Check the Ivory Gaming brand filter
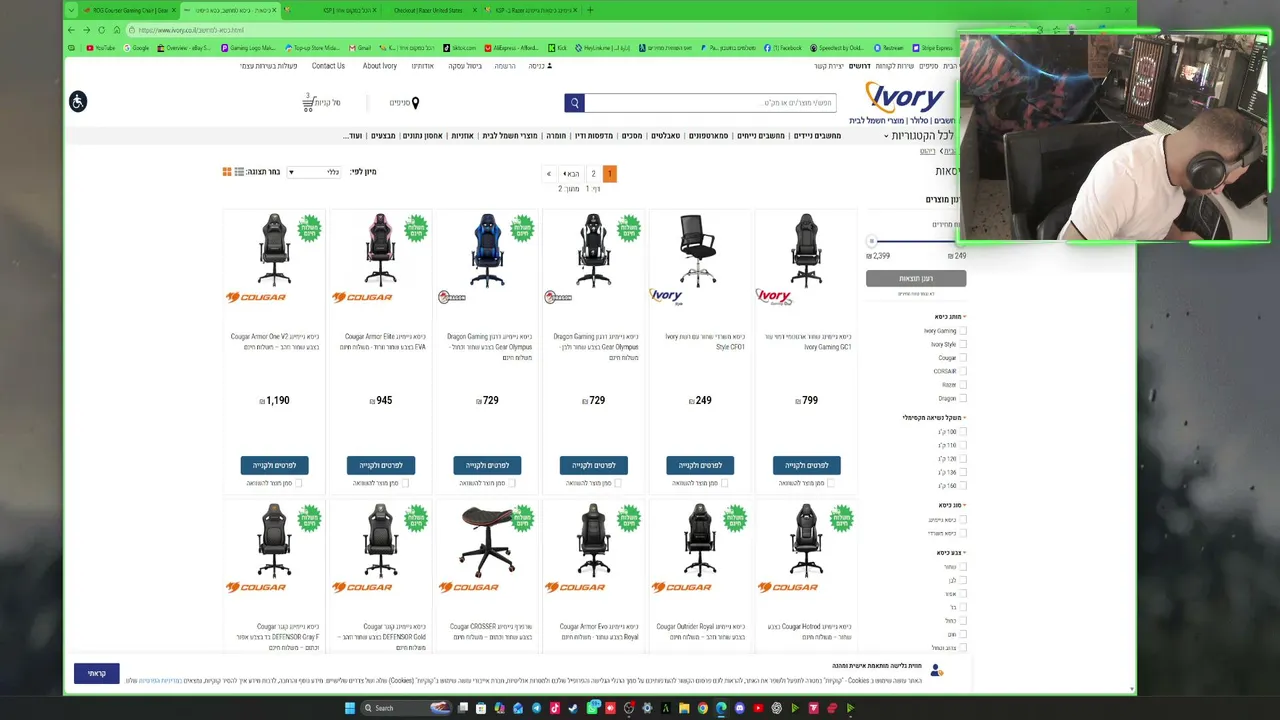Image resolution: width=1280 pixels, height=720 pixels. click(x=963, y=331)
